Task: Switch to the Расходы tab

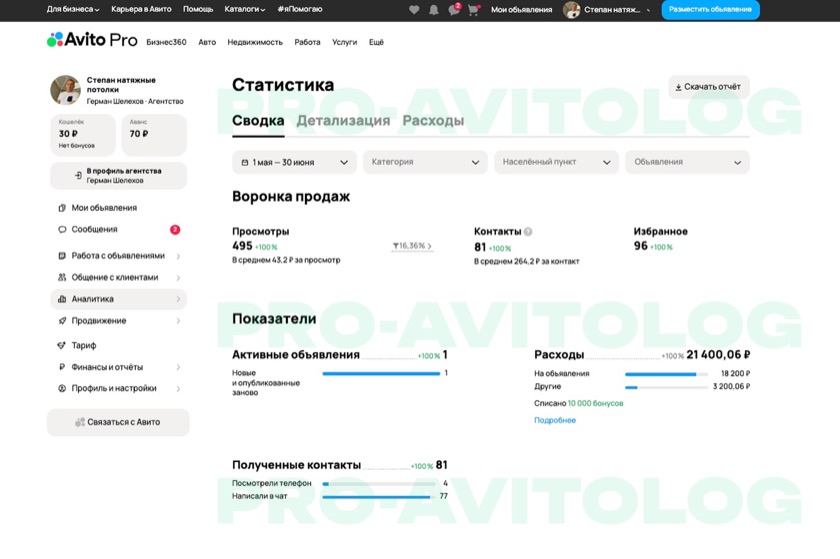Action: [433, 121]
